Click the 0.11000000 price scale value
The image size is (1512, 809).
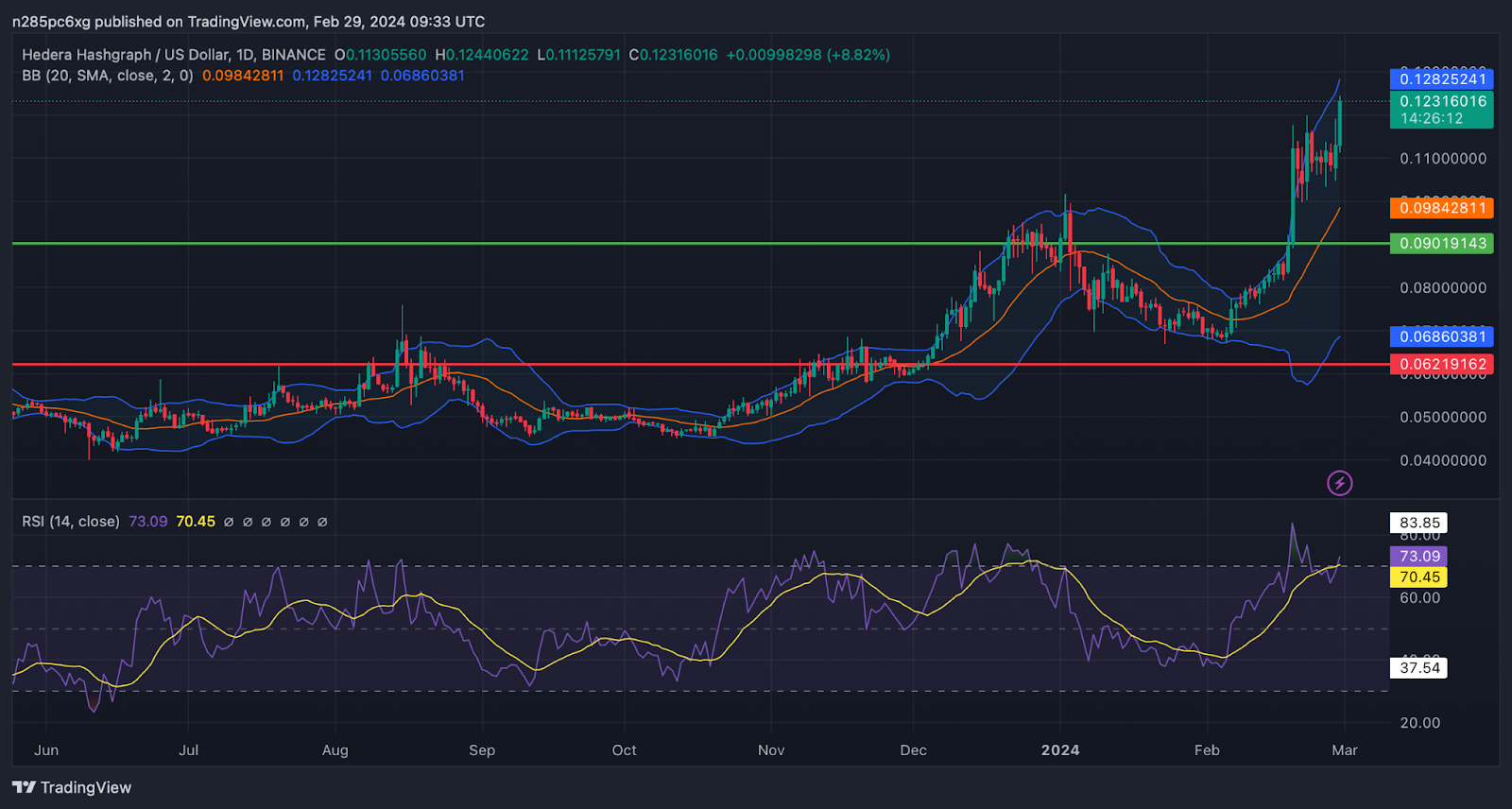coord(1443,159)
